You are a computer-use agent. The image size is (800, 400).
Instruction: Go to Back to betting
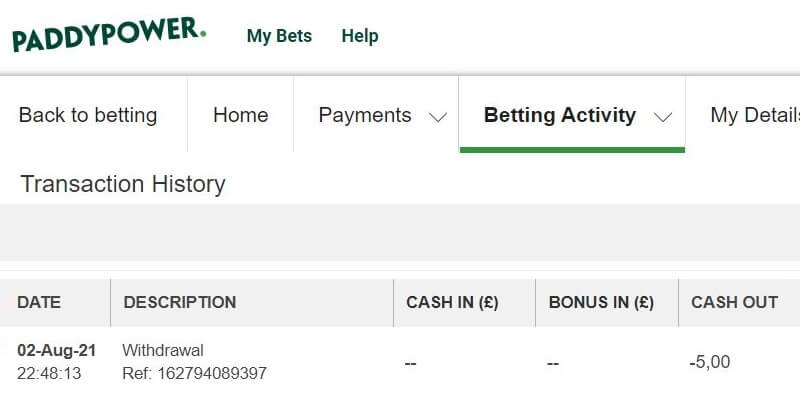88,115
